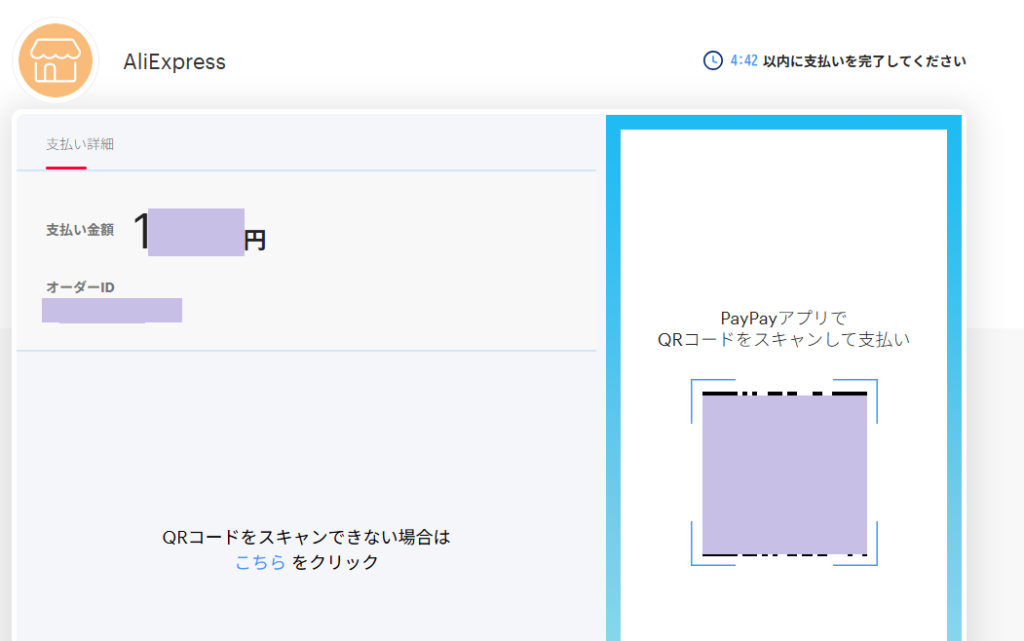This screenshot has height=641, width=1024.
Task: Click the orange AliExpress storefront icon
Action: pos(55,61)
